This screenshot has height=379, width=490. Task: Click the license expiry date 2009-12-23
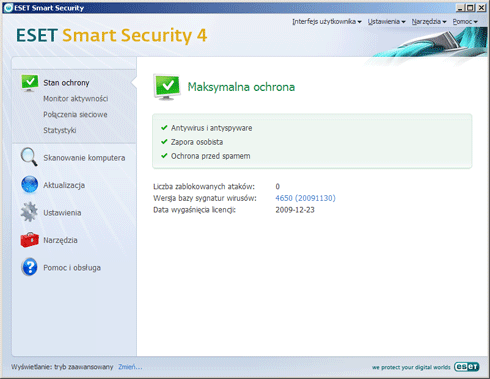click(x=295, y=210)
